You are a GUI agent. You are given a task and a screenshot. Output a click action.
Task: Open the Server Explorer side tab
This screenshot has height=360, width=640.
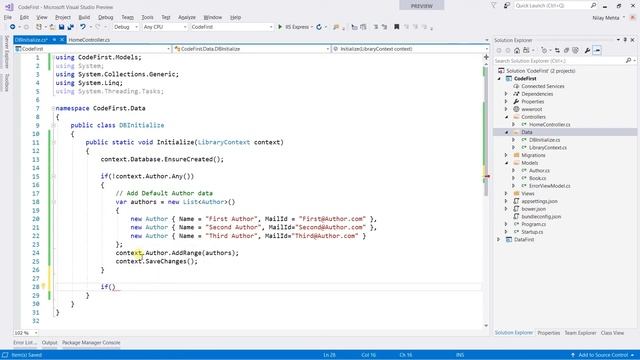[x=7, y=52]
